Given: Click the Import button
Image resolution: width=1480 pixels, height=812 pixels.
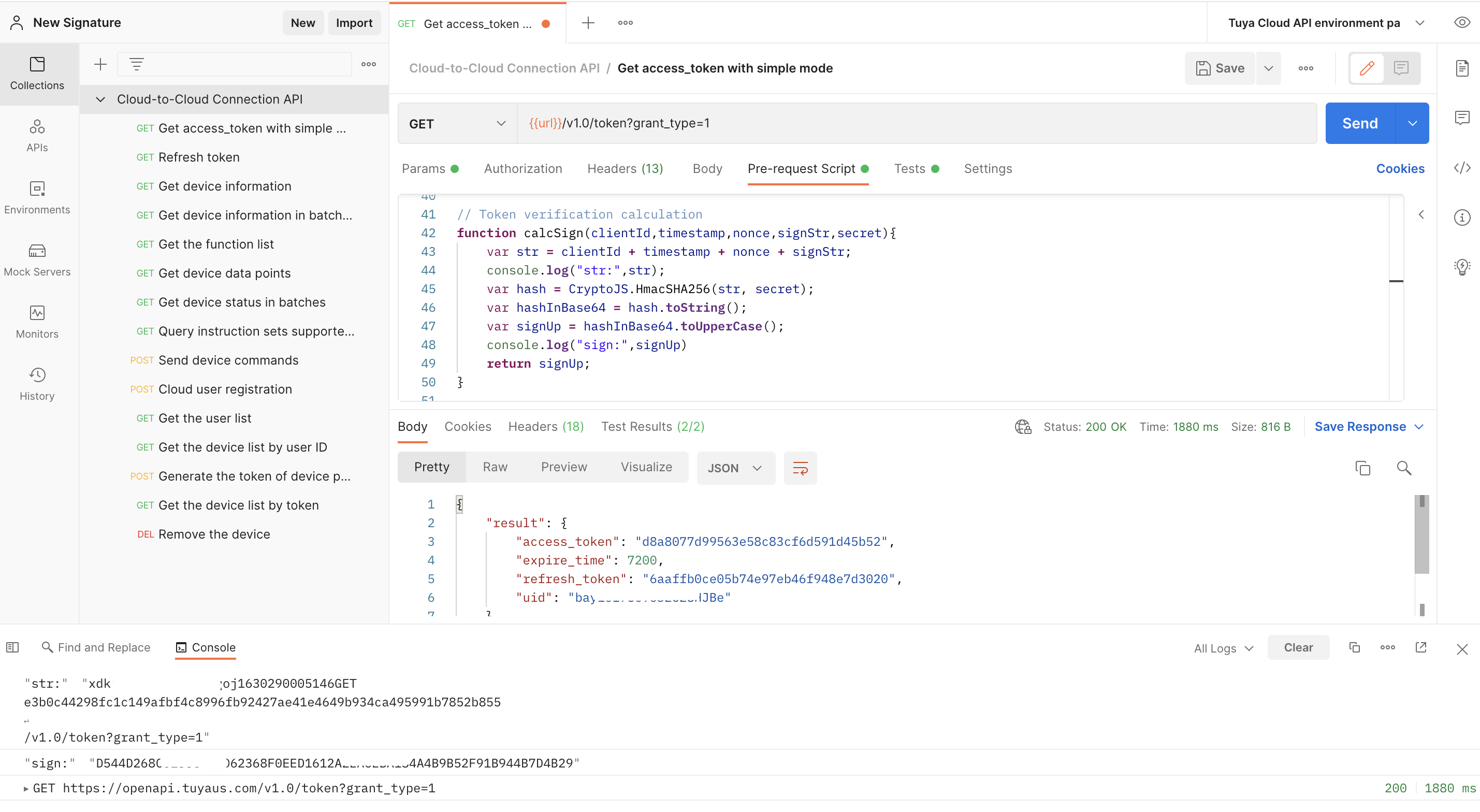Looking at the screenshot, I should point(354,23).
